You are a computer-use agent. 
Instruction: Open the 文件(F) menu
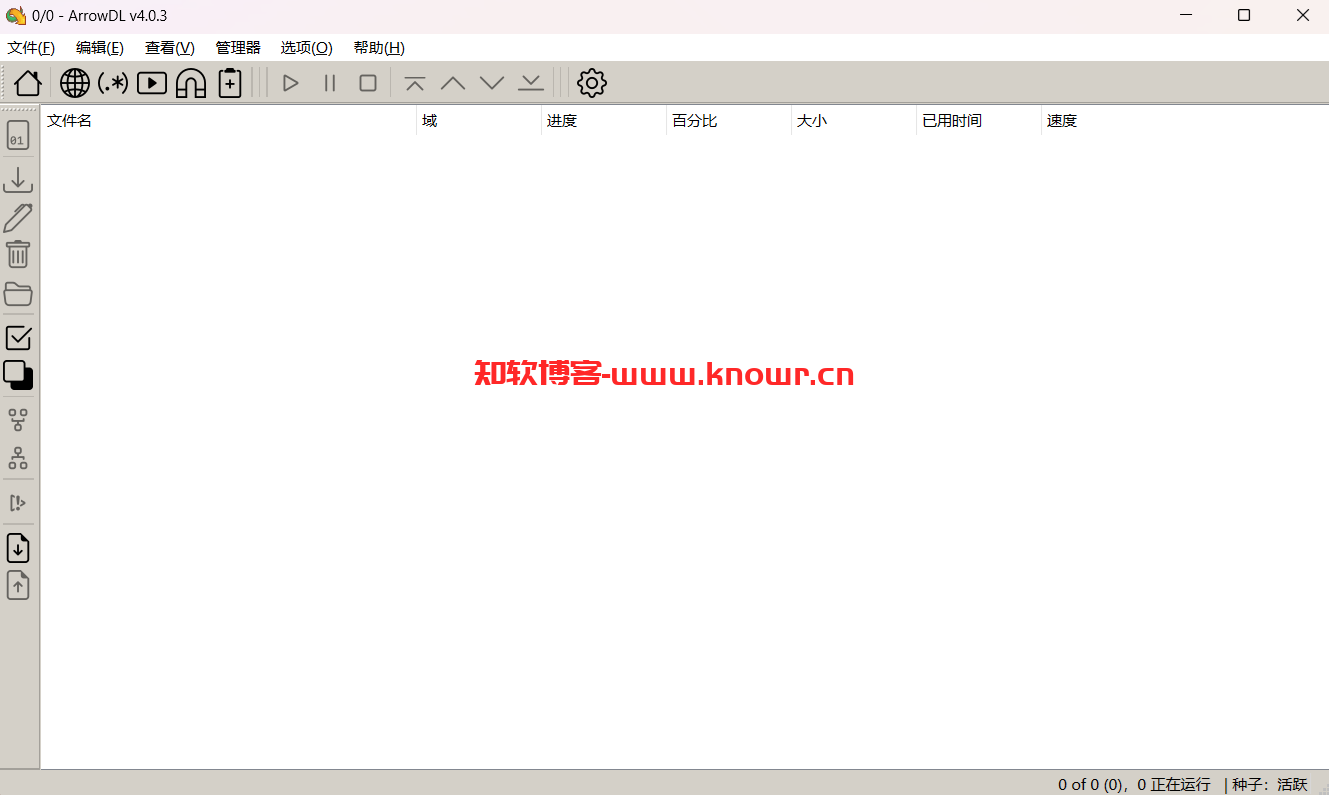coord(31,48)
